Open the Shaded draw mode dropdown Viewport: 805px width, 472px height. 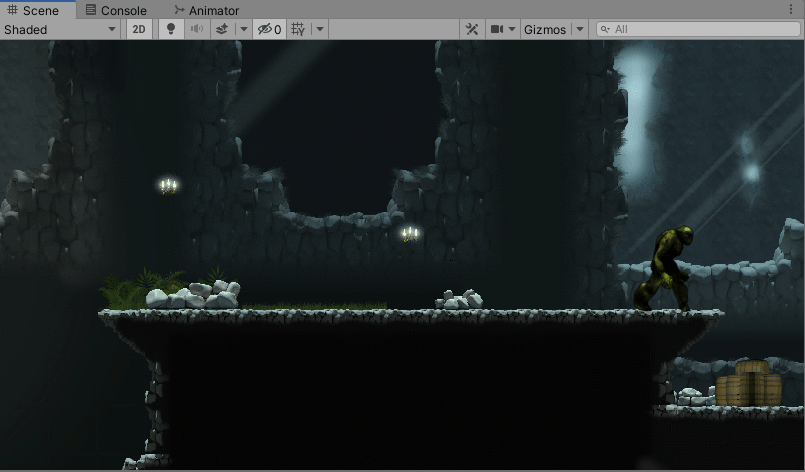click(x=61, y=29)
